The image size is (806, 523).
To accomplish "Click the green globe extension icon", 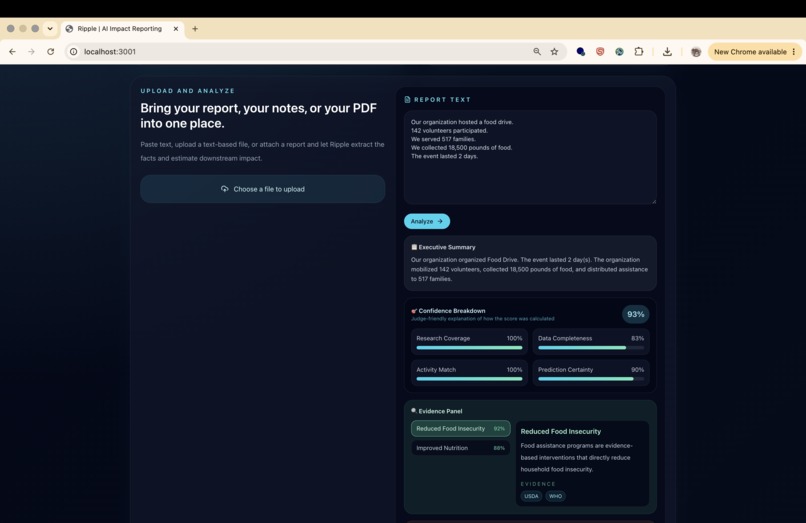I will coord(619,51).
